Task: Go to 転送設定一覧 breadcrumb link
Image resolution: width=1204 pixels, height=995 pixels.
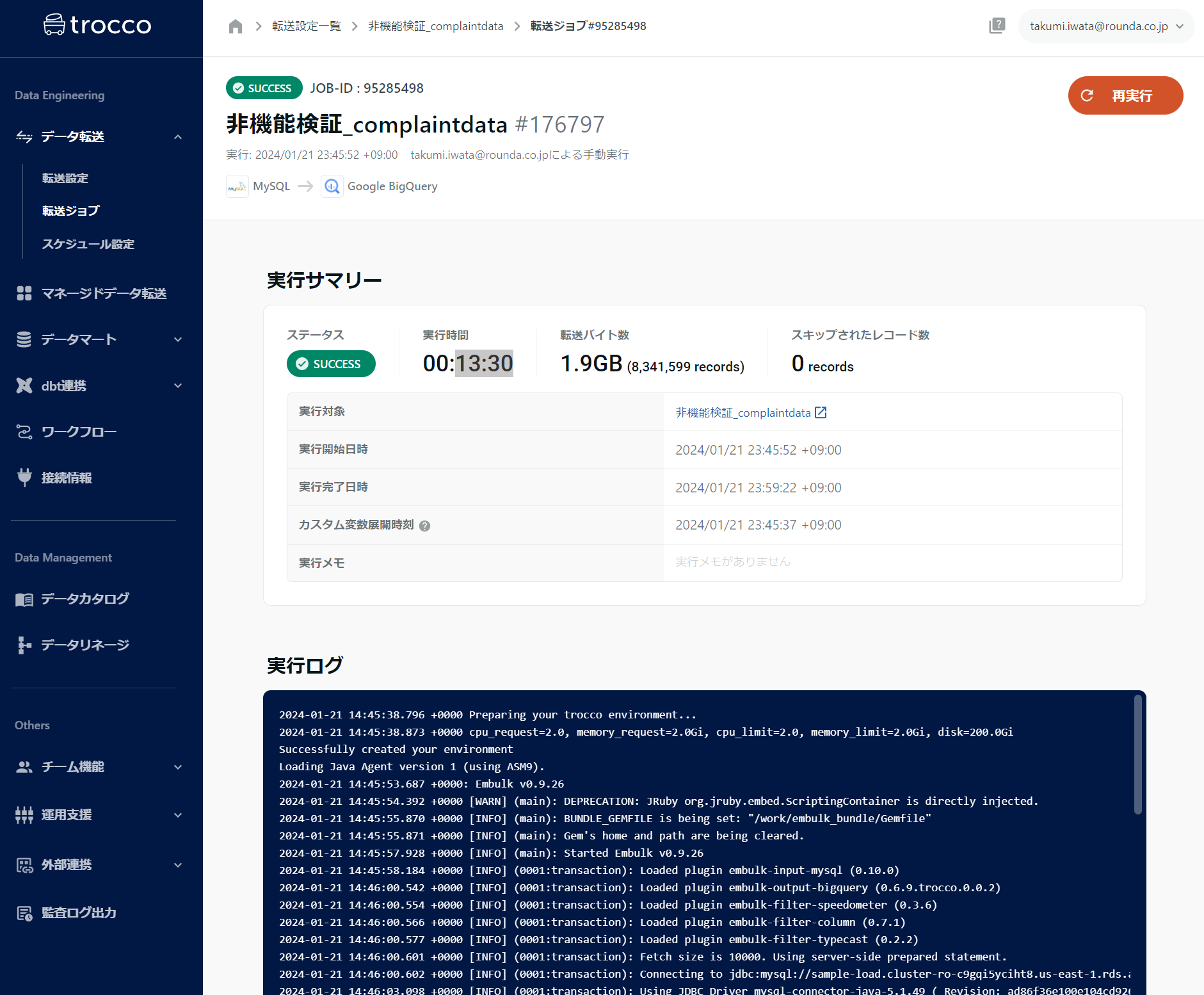Action: point(307,26)
